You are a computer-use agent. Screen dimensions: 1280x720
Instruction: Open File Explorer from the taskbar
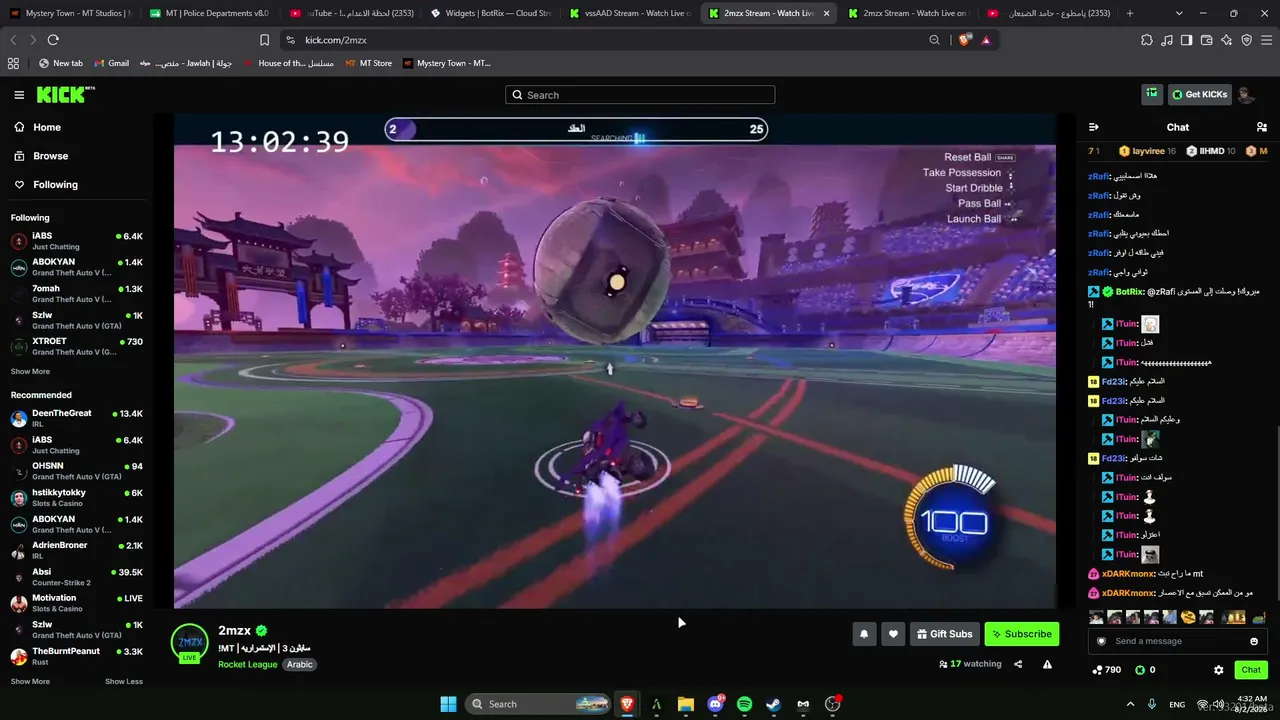click(686, 704)
